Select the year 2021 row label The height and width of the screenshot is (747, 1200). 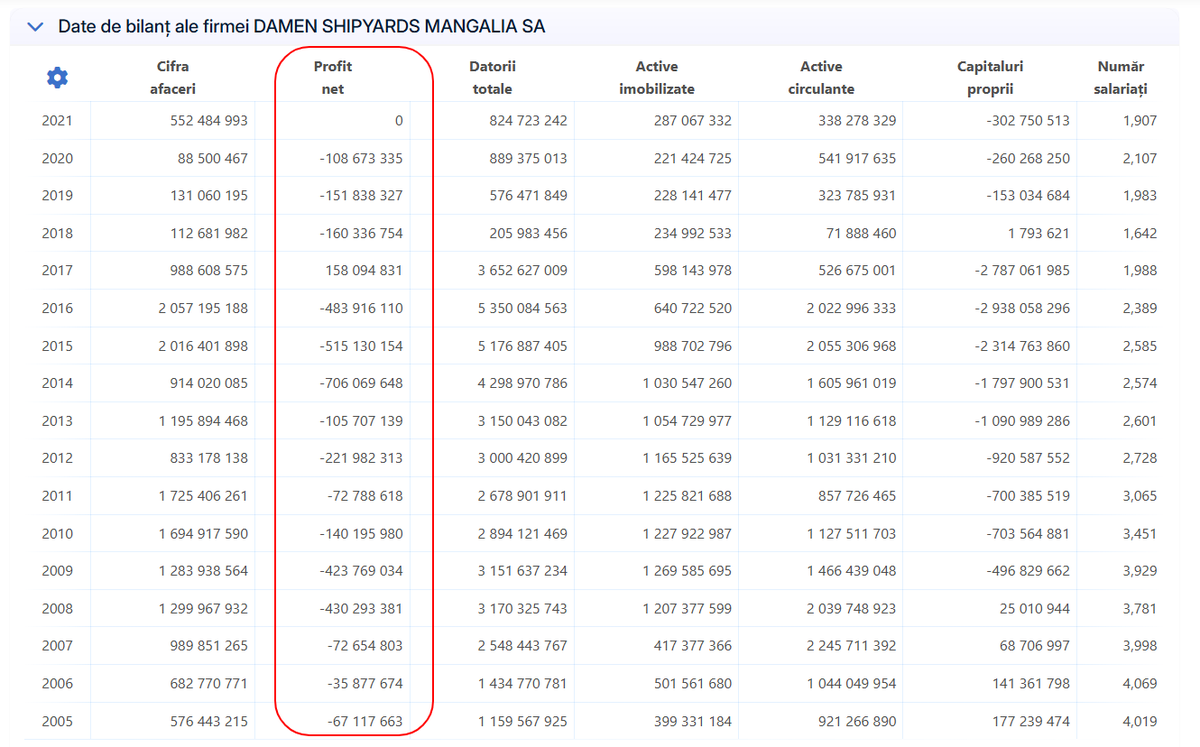tap(57, 121)
